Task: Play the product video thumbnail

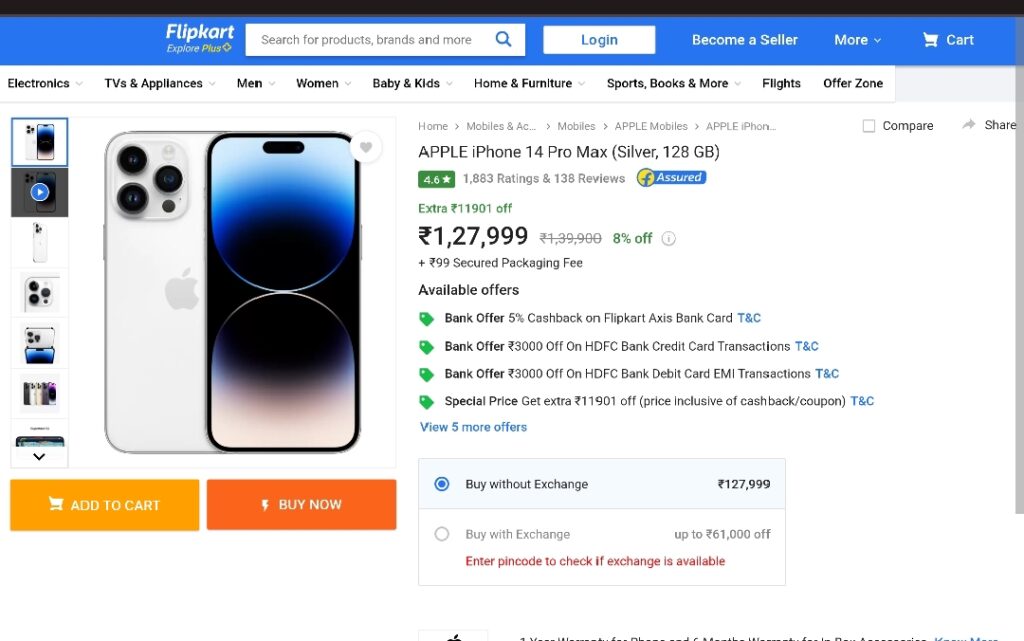Action: [x=40, y=192]
